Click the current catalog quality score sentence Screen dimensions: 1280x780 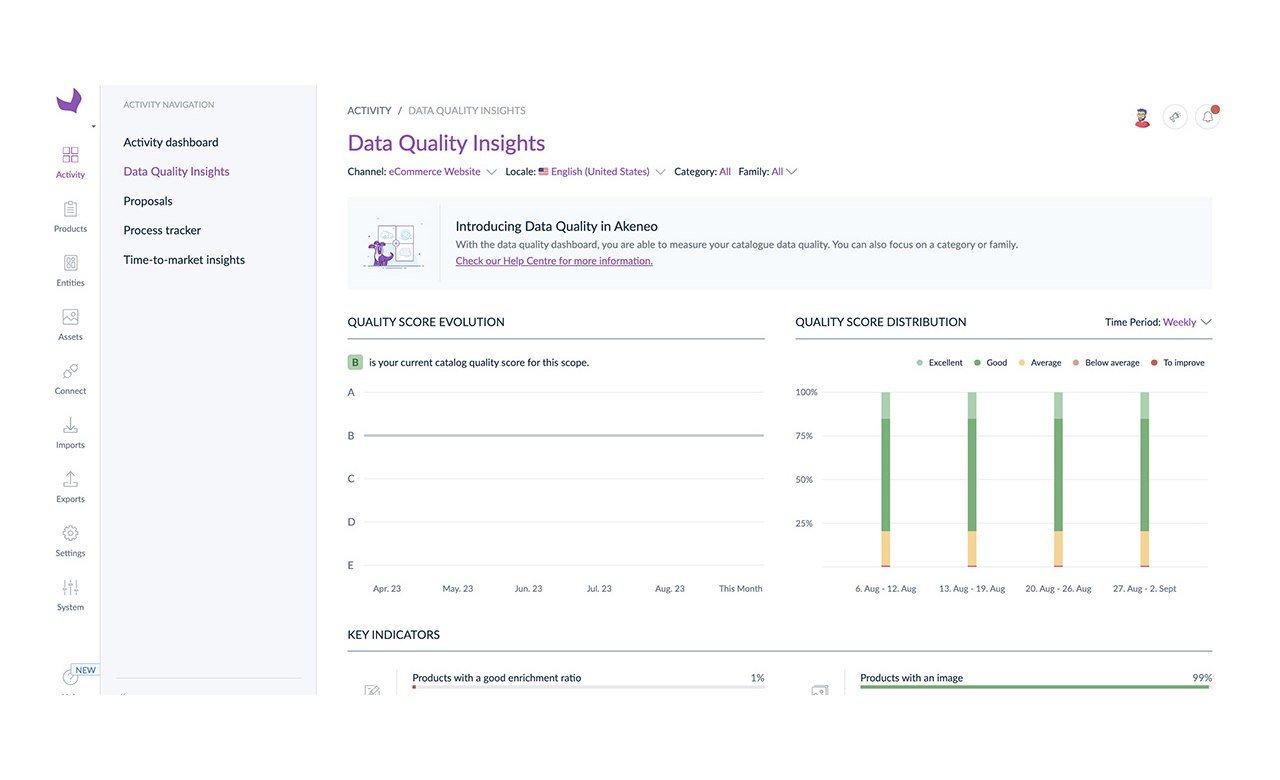tap(479, 362)
